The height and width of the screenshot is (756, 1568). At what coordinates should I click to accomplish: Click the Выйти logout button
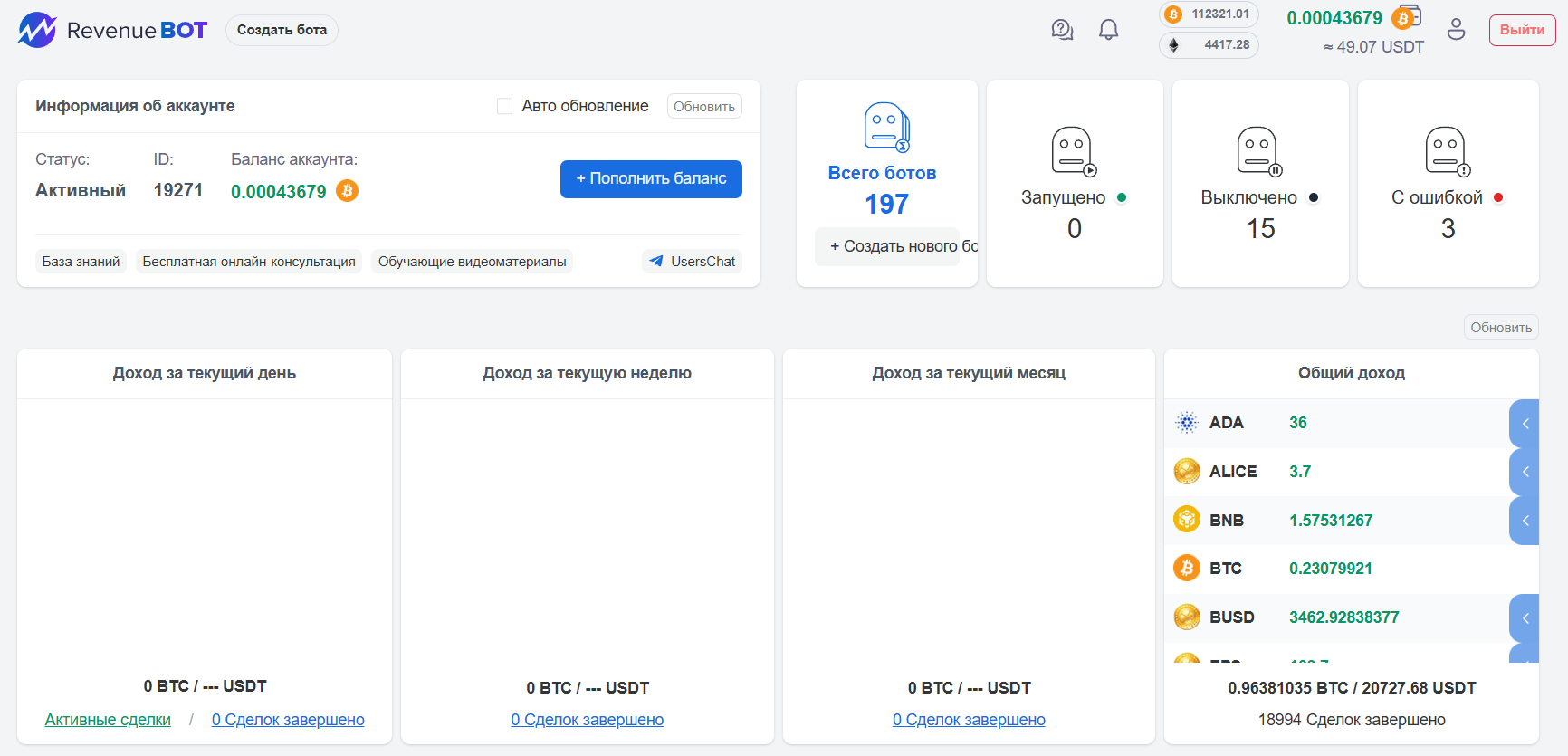[1522, 30]
